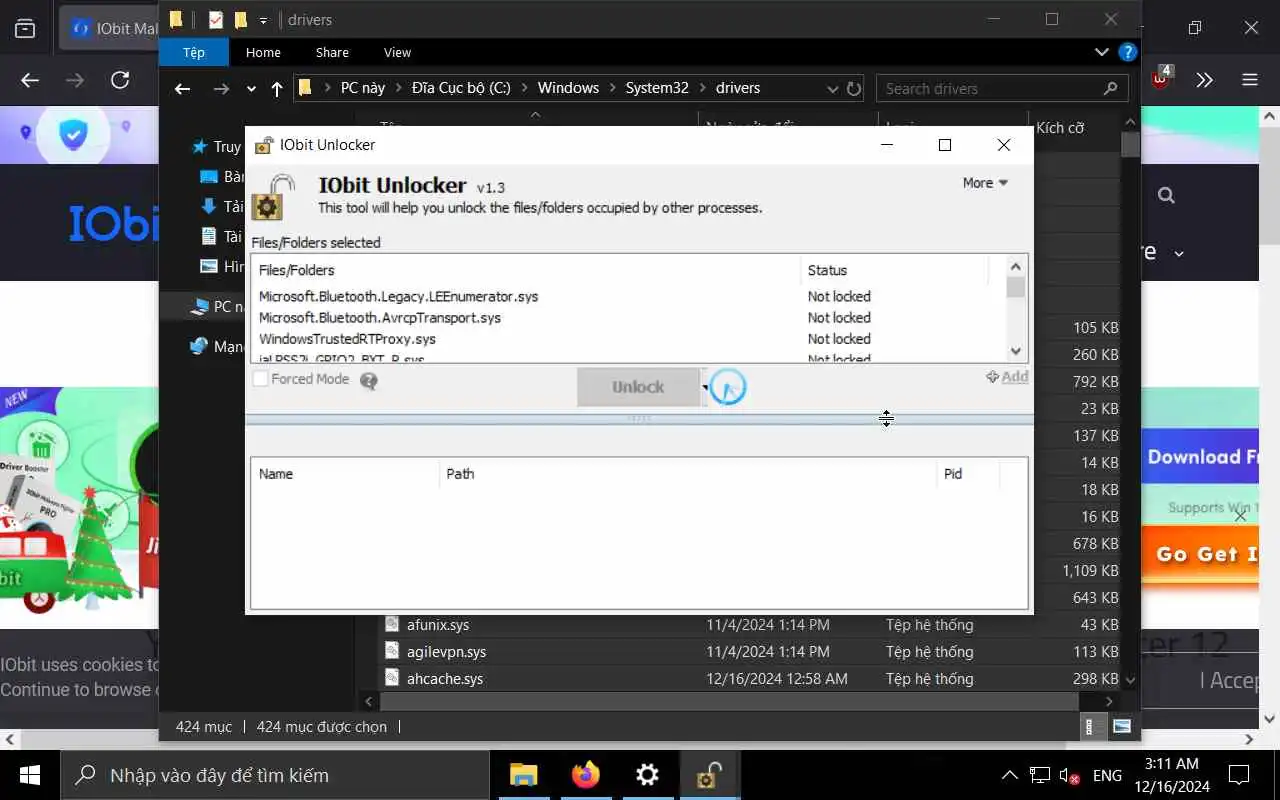The width and height of the screenshot is (1280, 800).
Task: Click the muted volume tray icon
Action: 1070,775
